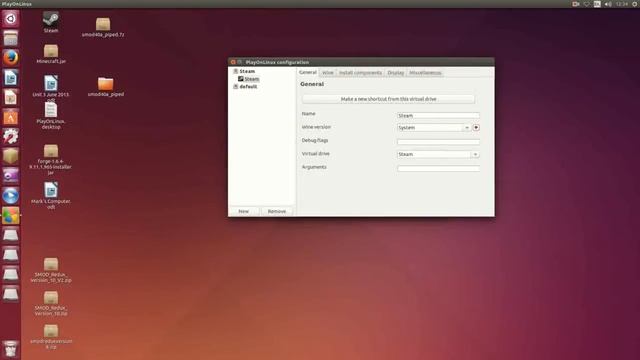
Task: Open the session gear menu in top bar
Action: 636,4
